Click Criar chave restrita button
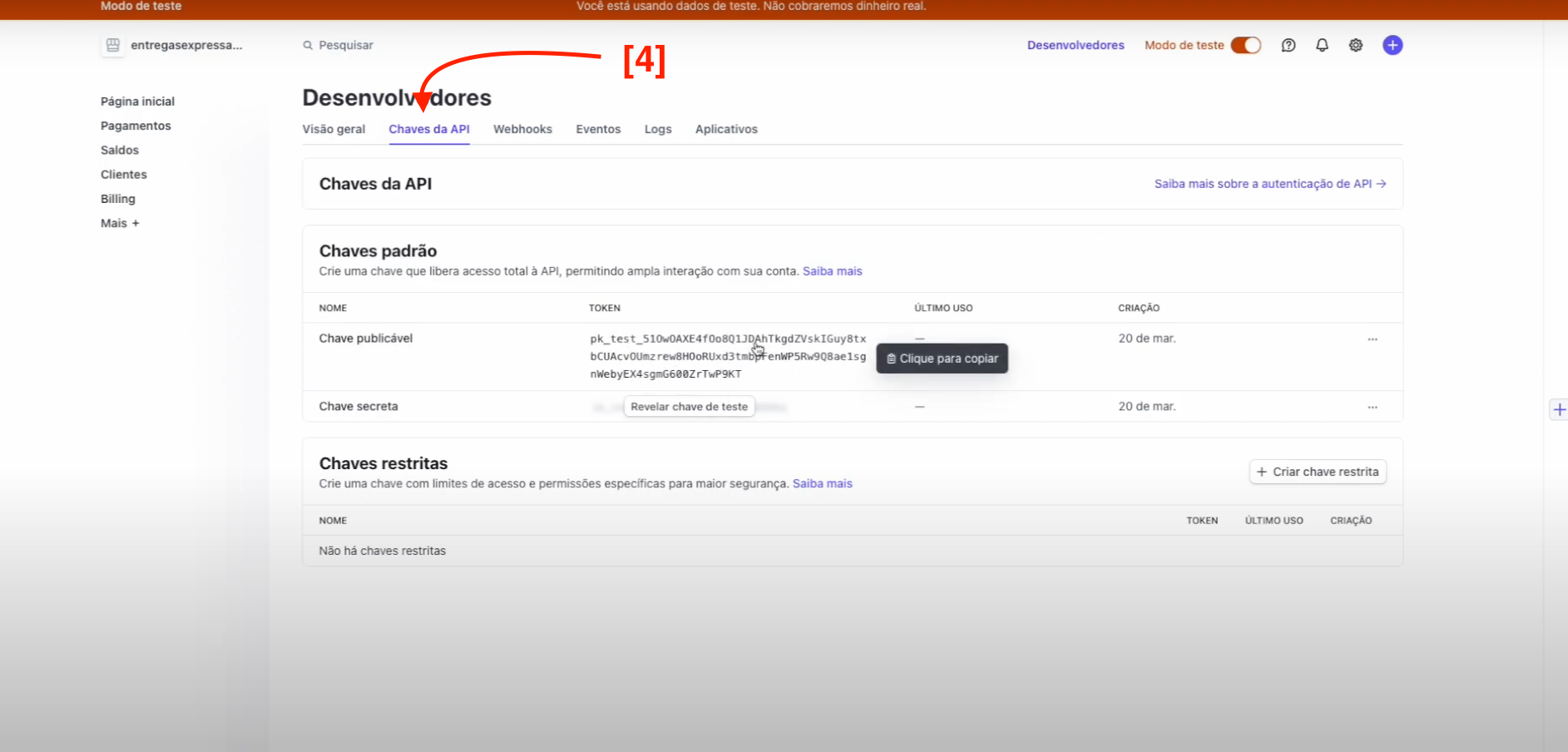Viewport: 1568px width, 752px height. (1318, 472)
